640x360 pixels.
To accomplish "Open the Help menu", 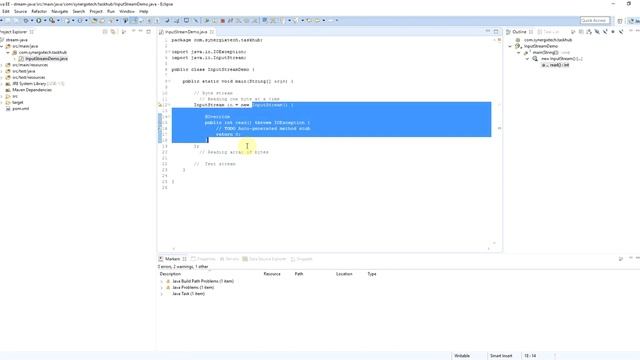I will tap(144, 11).
